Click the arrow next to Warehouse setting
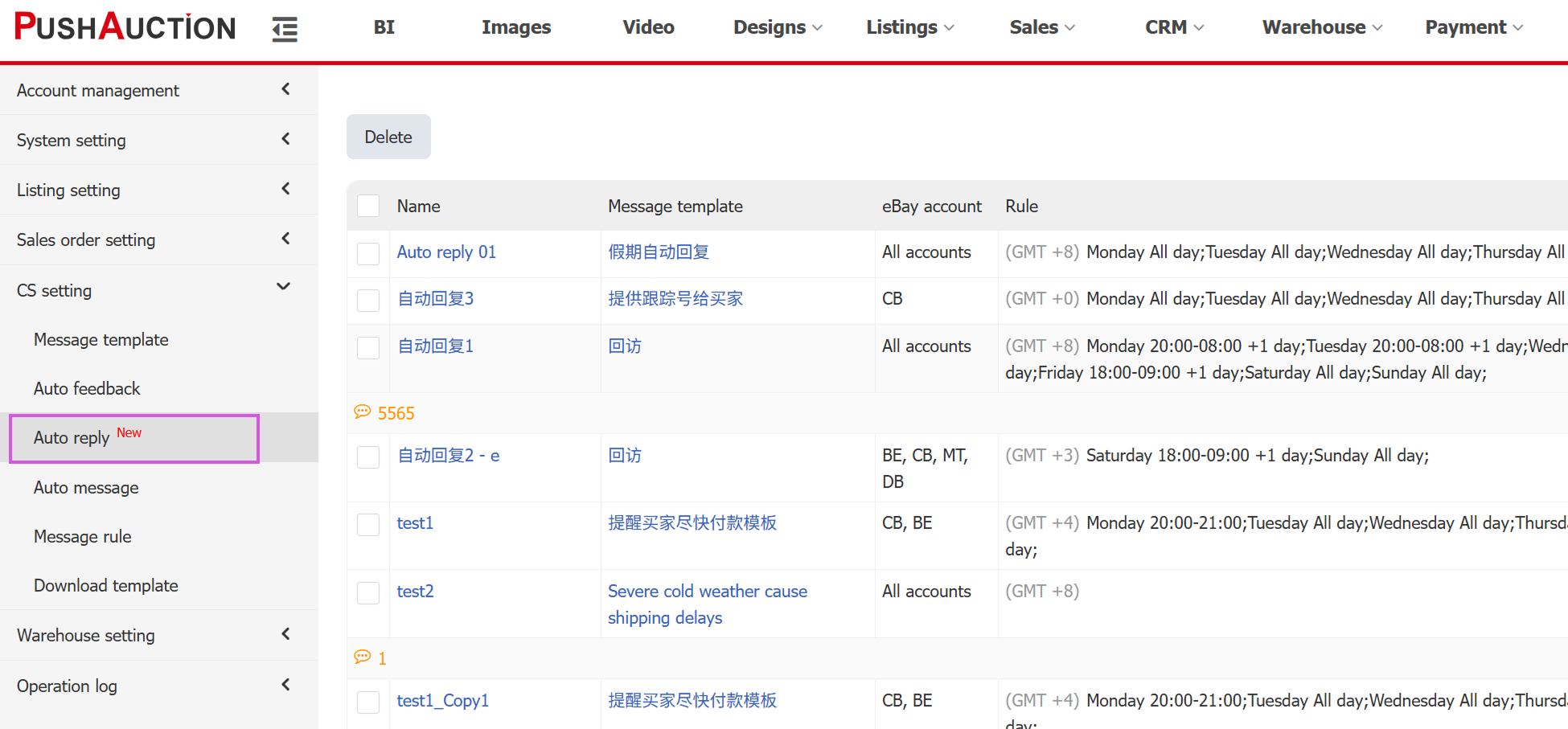This screenshot has width=1568, height=729. click(285, 634)
